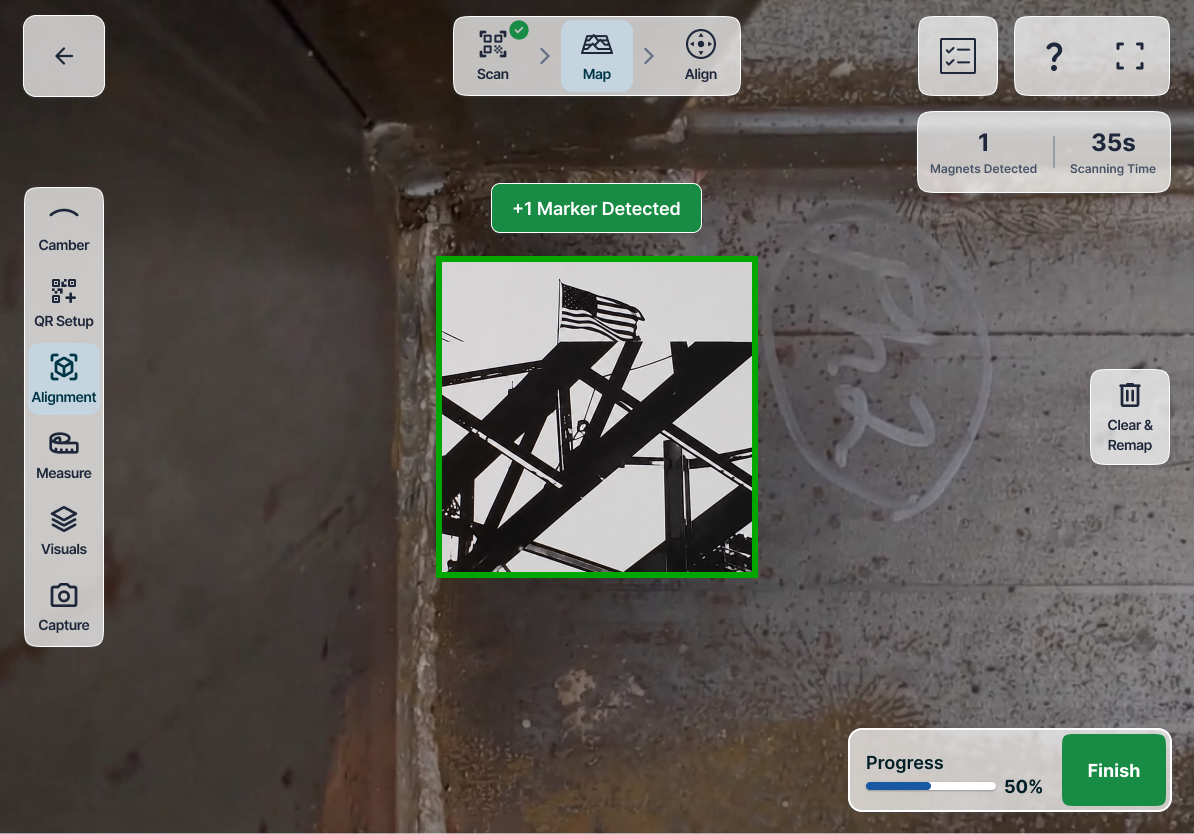The height and width of the screenshot is (834, 1194).
Task: Click the green check badge on Scan
Action: coord(519,30)
